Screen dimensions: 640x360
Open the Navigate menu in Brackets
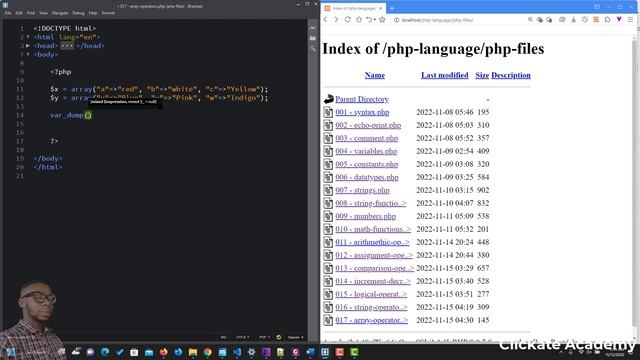tap(60, 13)
